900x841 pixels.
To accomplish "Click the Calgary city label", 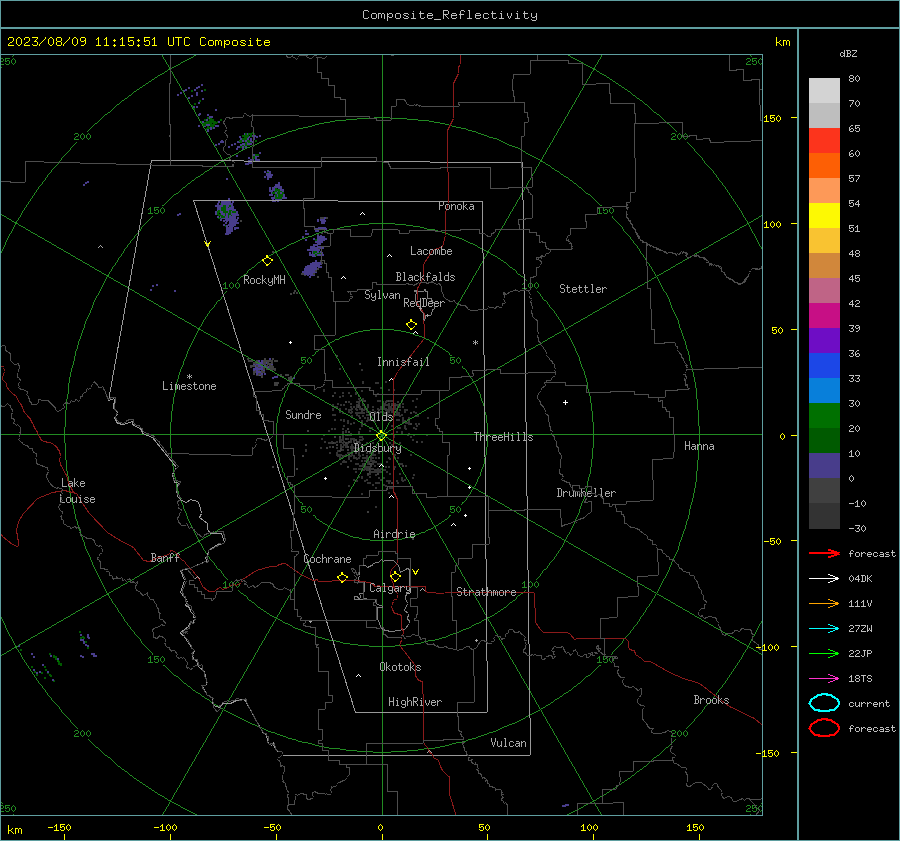I will point(390,588).
